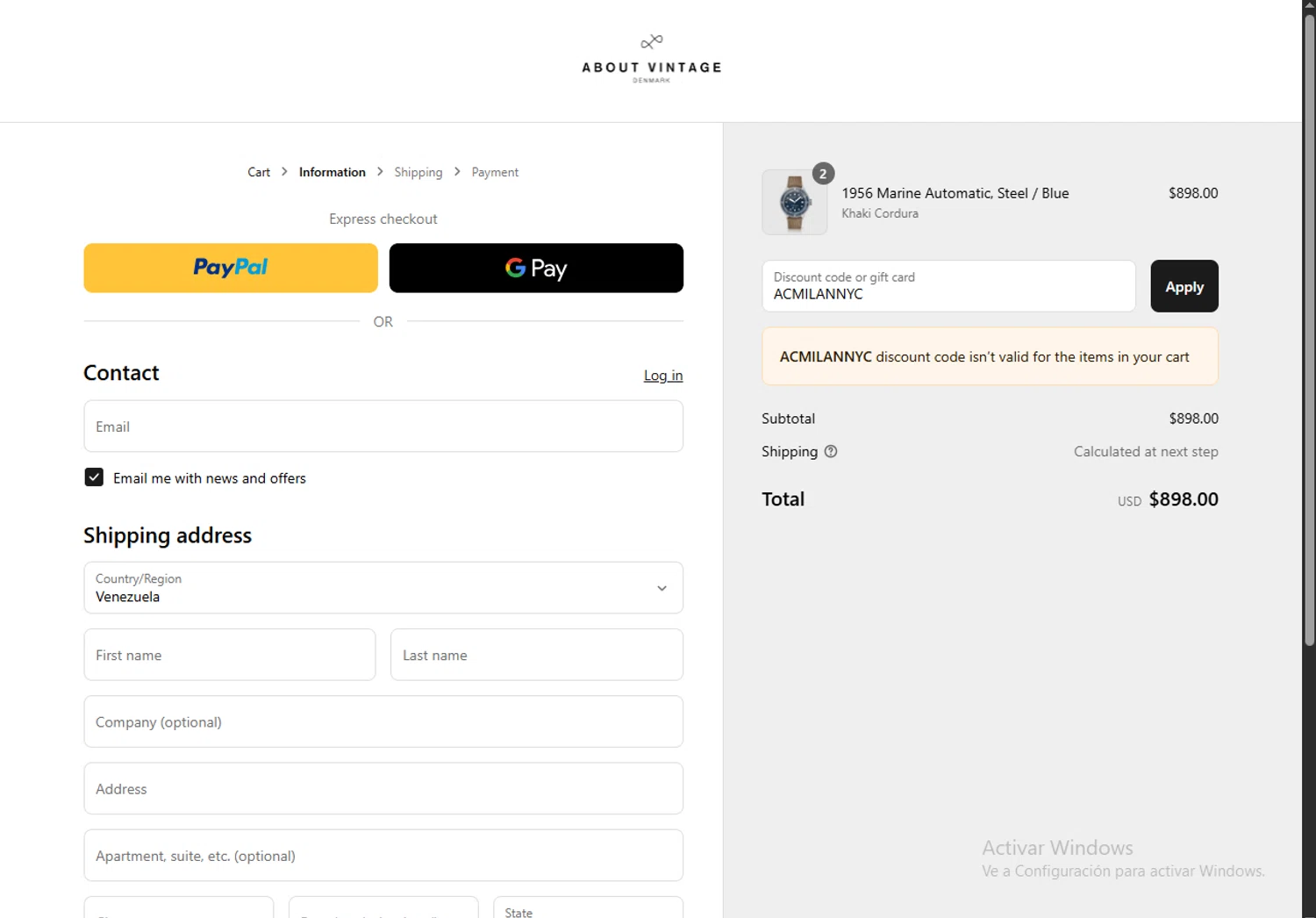1316x918 pixels.
Task: Click the shipping info help icon
Action: [831, 451]
